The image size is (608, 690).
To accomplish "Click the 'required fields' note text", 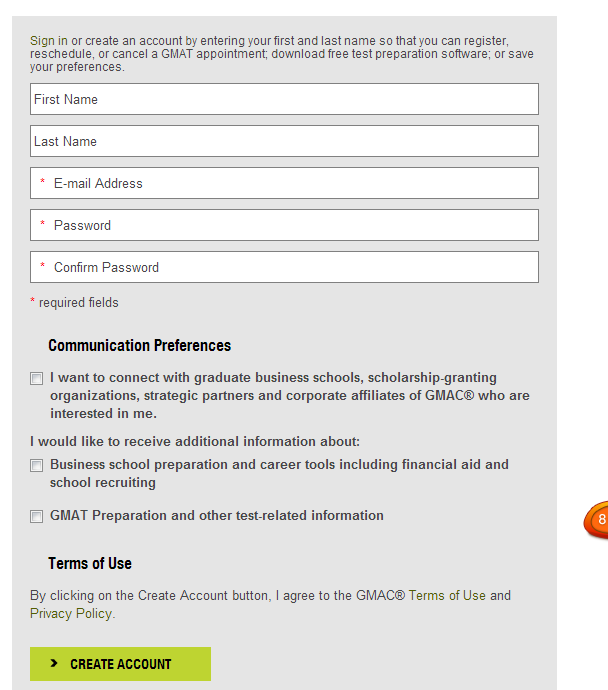I will click(x=78, y=302).
